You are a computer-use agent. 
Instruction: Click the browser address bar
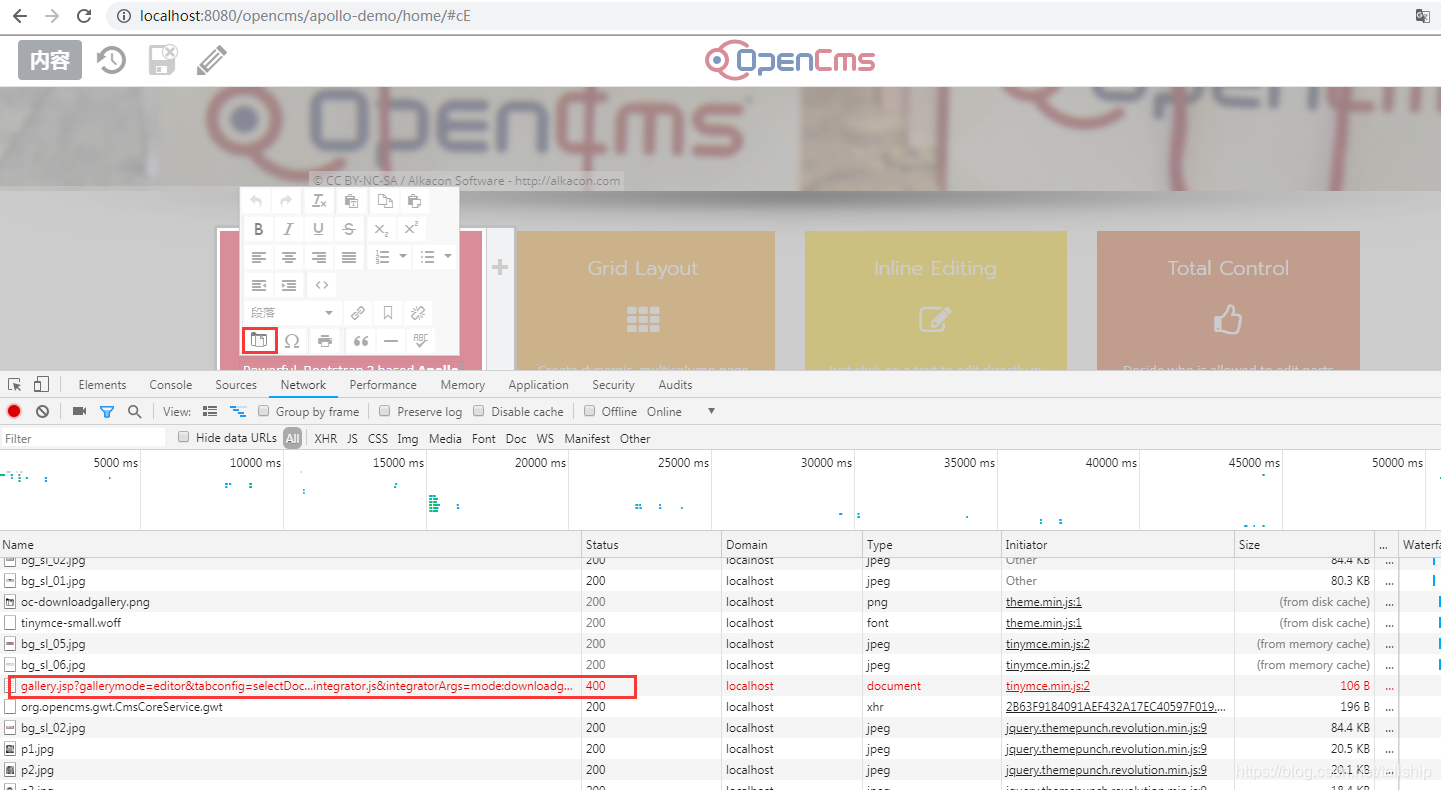(760, 16)
